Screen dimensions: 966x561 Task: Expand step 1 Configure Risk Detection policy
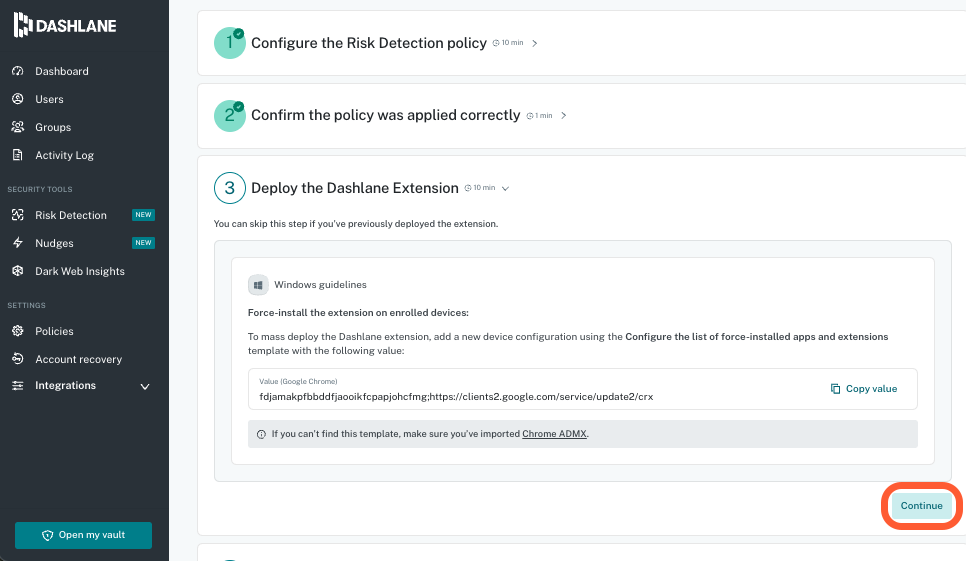click(x=535, y=43)
